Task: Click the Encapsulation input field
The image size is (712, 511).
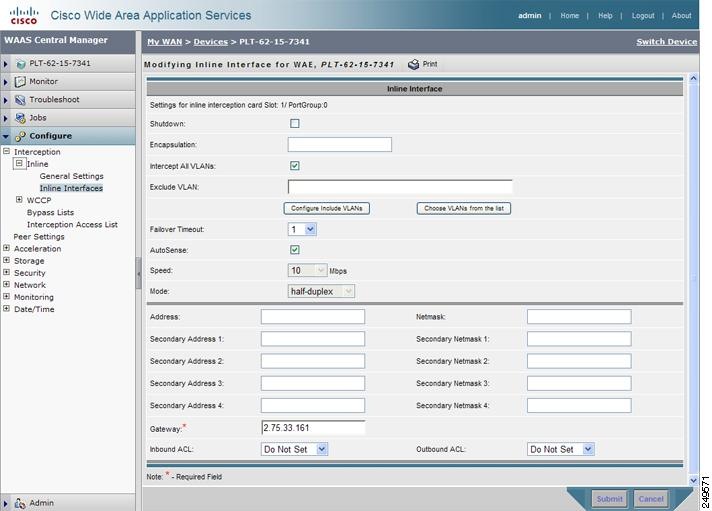Action: tap(340, 144)
